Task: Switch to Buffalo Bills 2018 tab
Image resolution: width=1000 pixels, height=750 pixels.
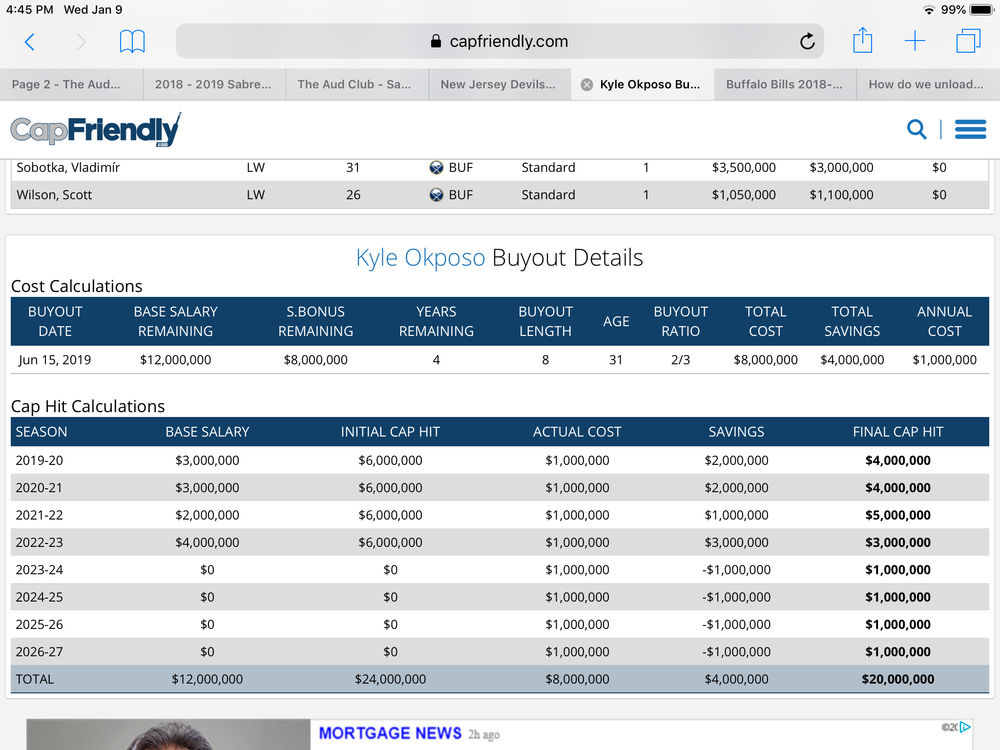Action: [784, 84]
